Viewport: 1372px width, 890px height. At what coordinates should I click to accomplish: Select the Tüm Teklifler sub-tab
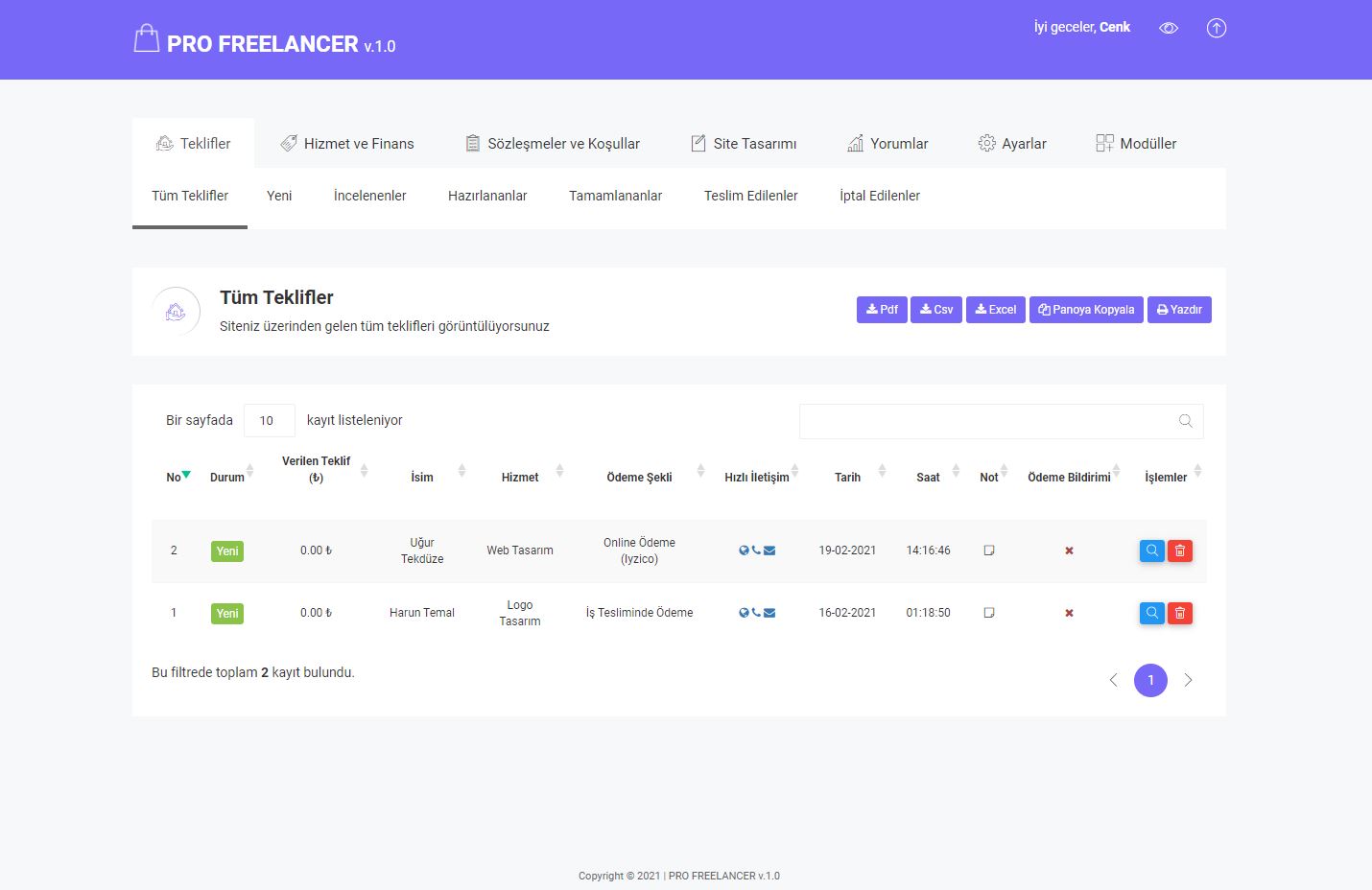pos(190,196)
